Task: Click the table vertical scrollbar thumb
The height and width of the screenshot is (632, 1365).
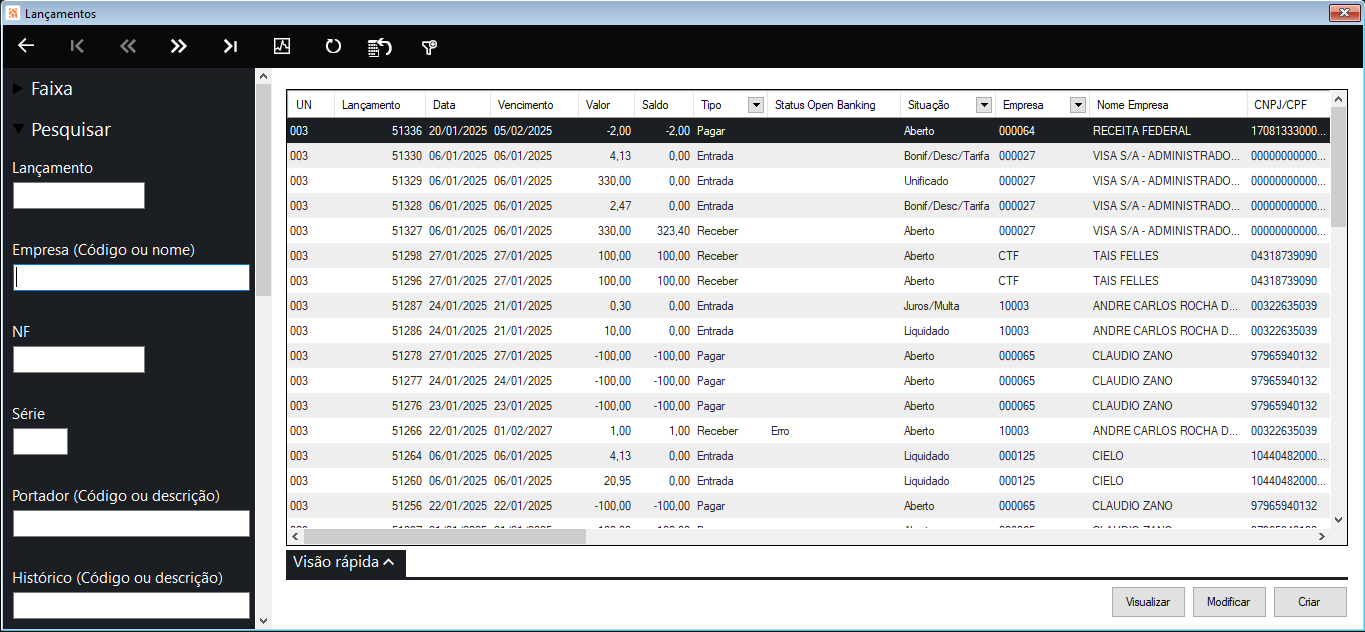Action: pyautogui.click(x=1339, y=167)
